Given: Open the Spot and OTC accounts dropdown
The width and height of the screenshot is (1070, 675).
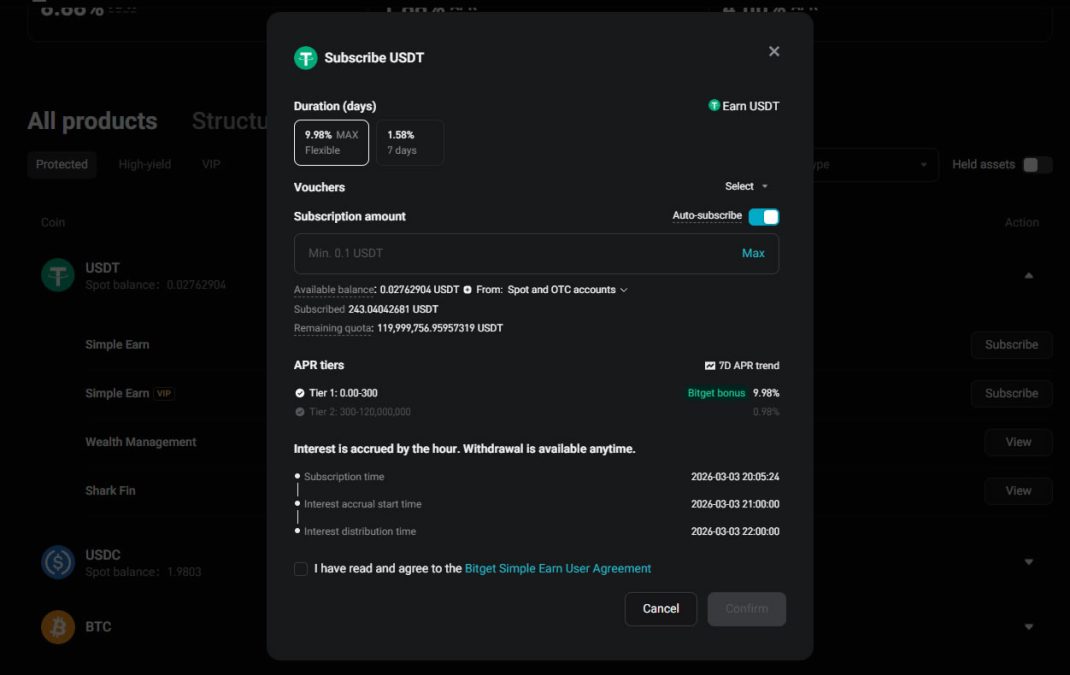Looking at the screenshot, I should [567, 290].
